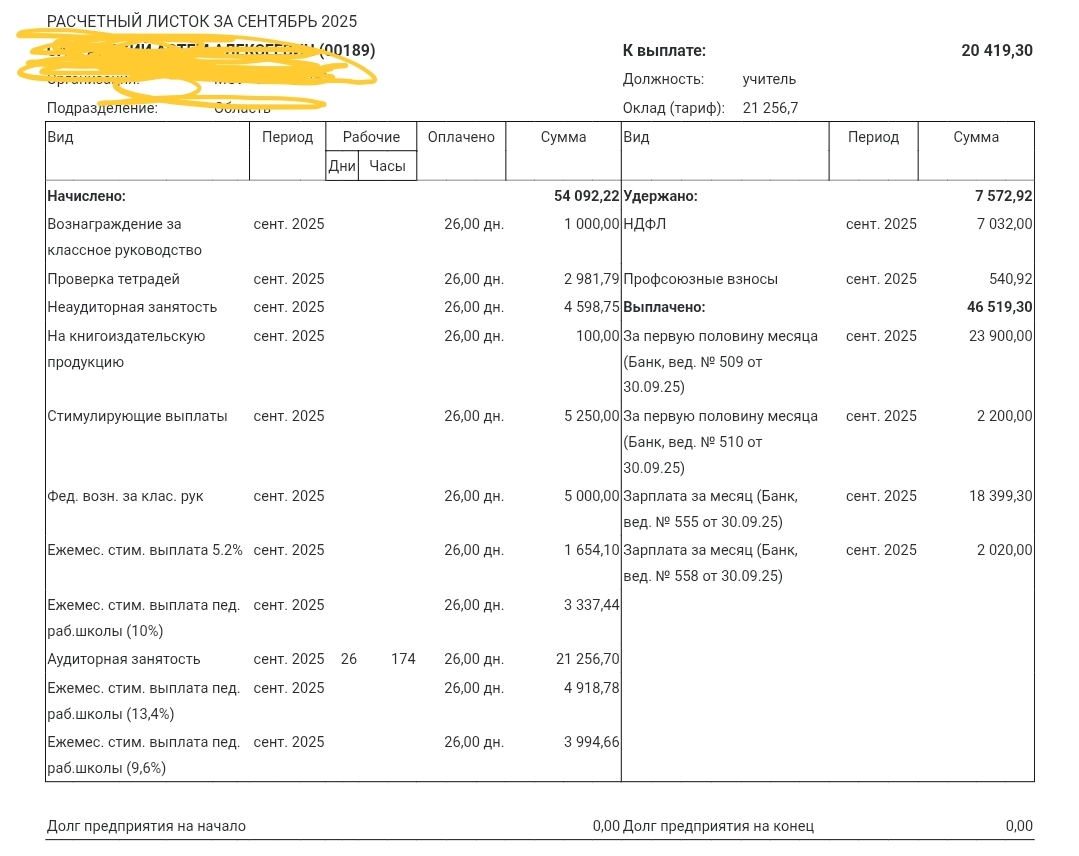Click the payslip title 'РАСЧЕТНЫЙ ЛИСТОК ЗА СЕНТЯБРЬ 2025'
Screen dimensions: 1079x856
coord(202,21)
